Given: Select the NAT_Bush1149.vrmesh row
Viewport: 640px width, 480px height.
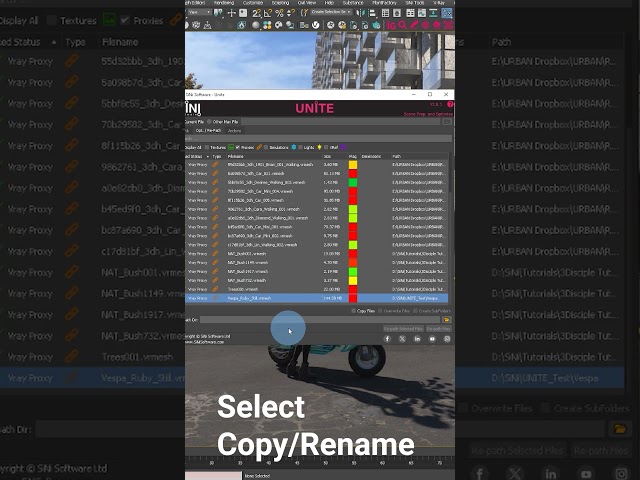Looking at the screenshot, I should [x=317, y=262].
